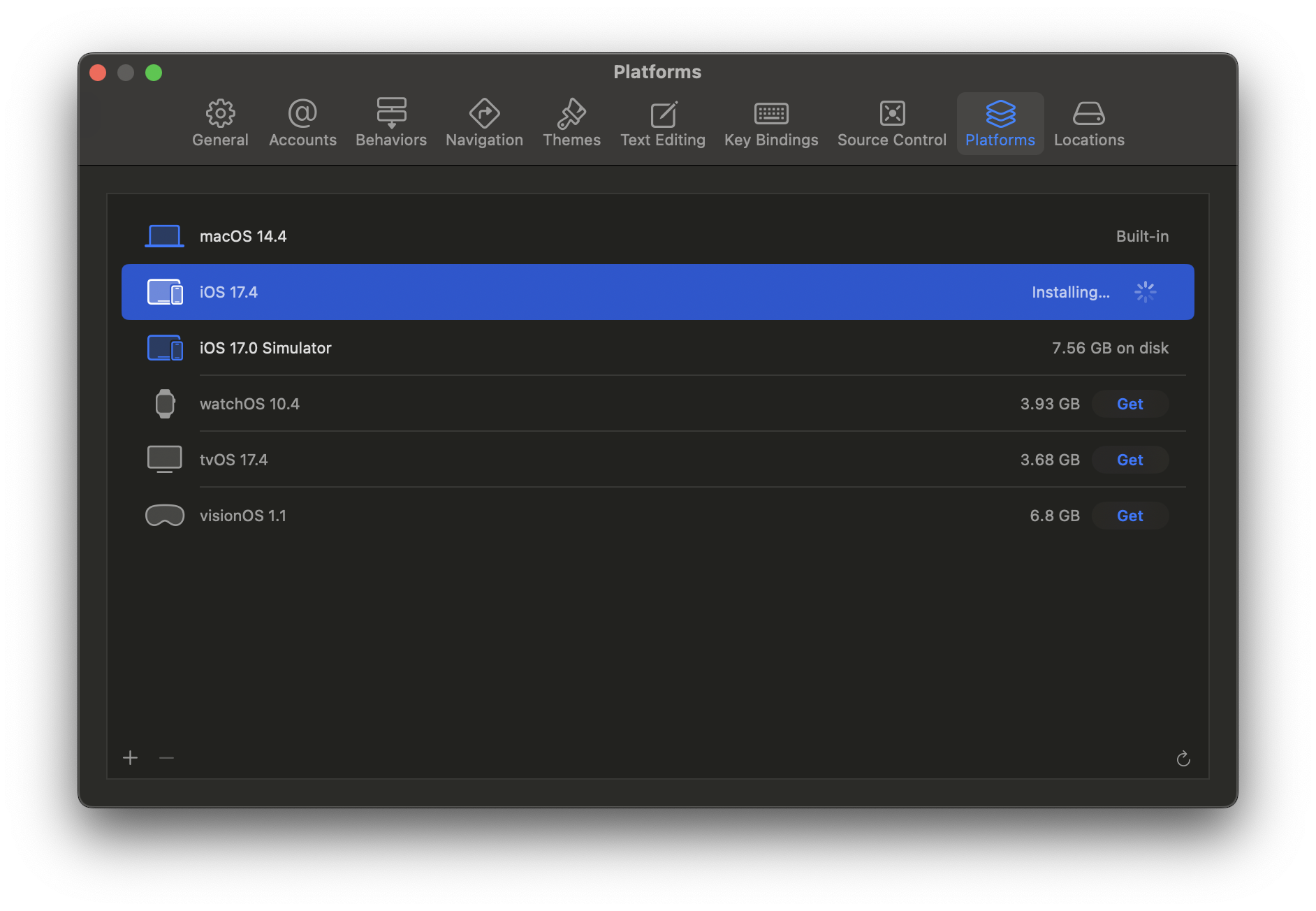The width and height of the screenshot is (1316, 911).
Task: Click the minus button to remove platform
Action: pyautogui.click(x=166, y=758)
